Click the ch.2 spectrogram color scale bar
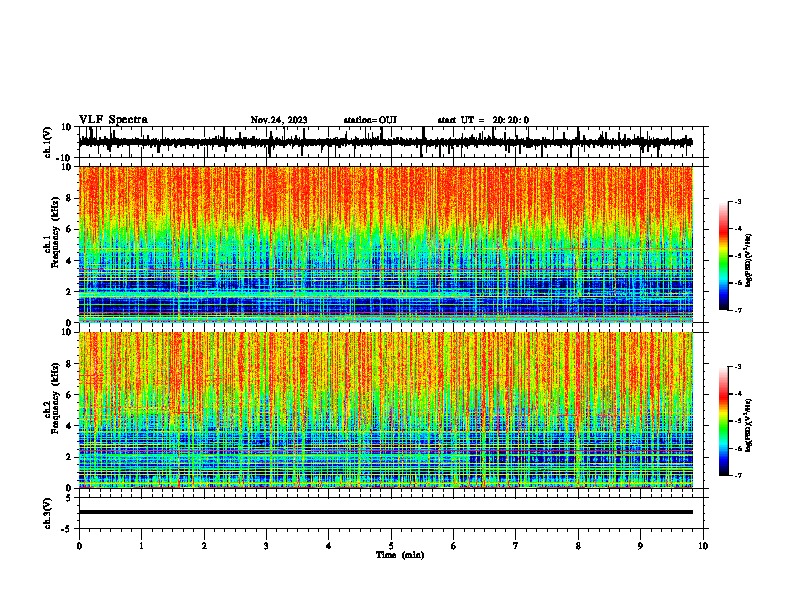 click(x=724, y=421)
